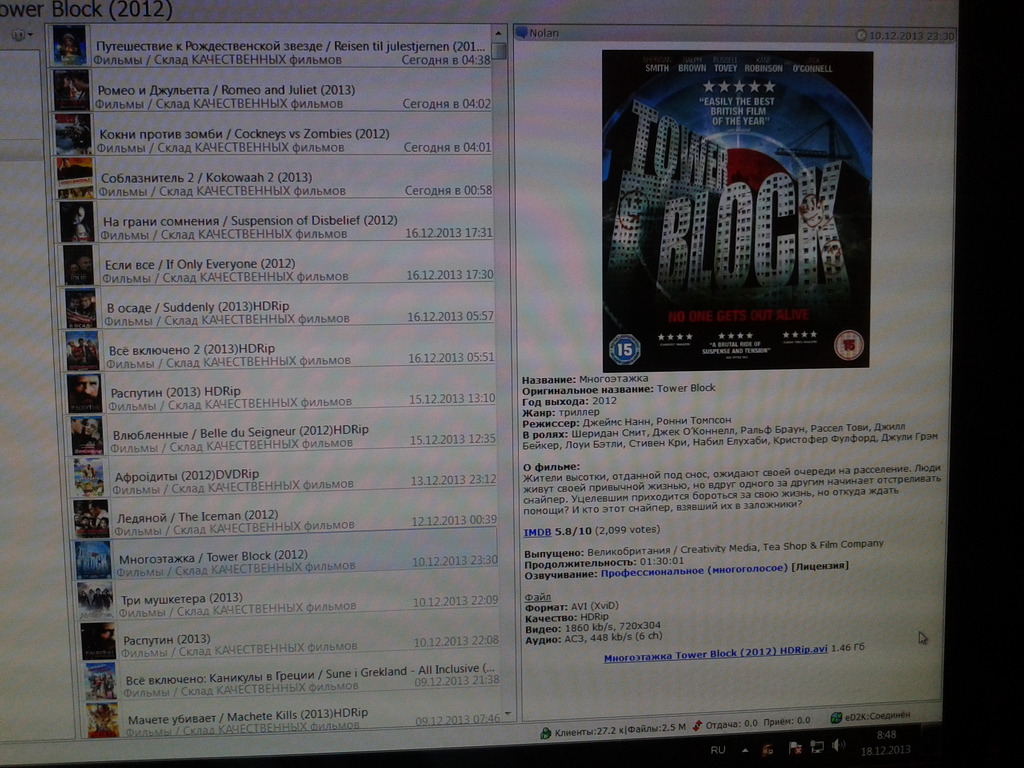Click the clock icon beside the post date
This screenshot has height=768, width=1024.
pyautogui.click(x=861, y=35)
